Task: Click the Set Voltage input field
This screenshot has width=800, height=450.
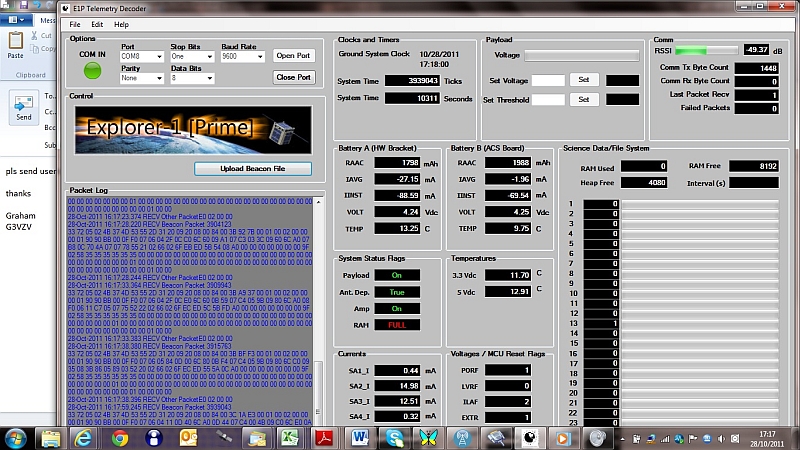Action: (548, 81)
